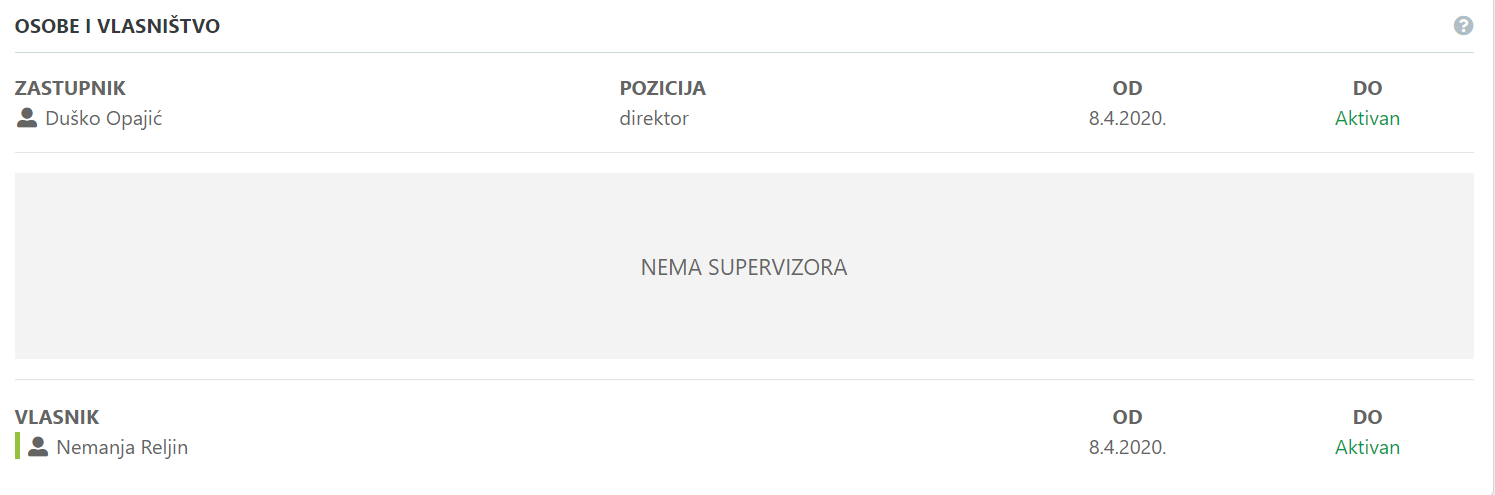Click owner start date 8.4.2020.
The width and height of the screenshot is (1495, 495).
pyautogui.click(x=1127, y=448)
